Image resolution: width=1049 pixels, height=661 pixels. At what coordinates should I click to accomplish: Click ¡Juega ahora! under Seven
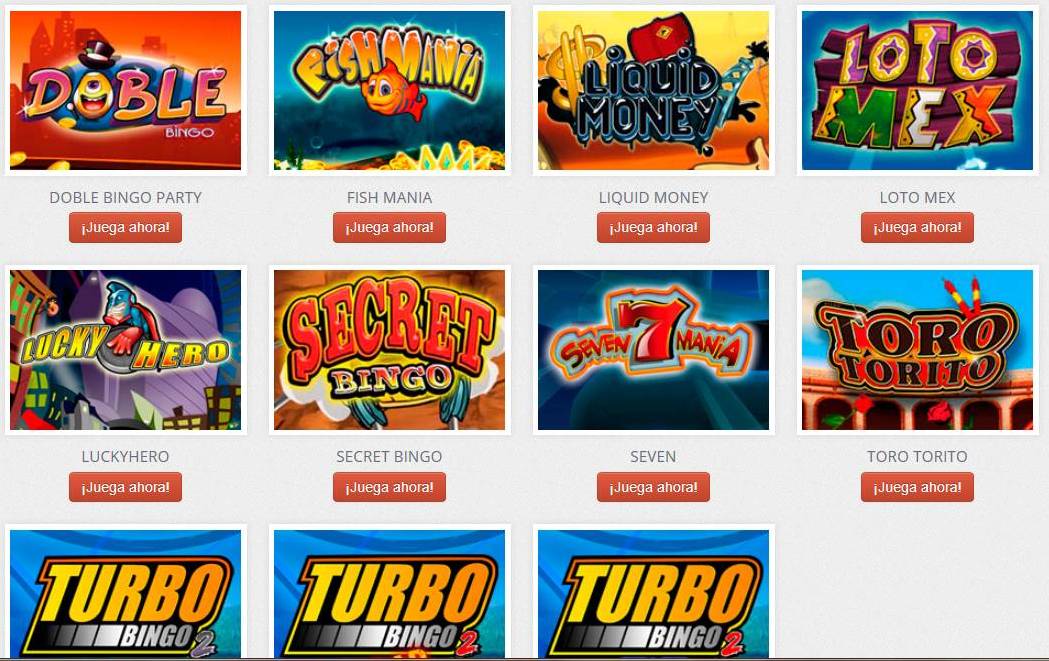(653, 487)
